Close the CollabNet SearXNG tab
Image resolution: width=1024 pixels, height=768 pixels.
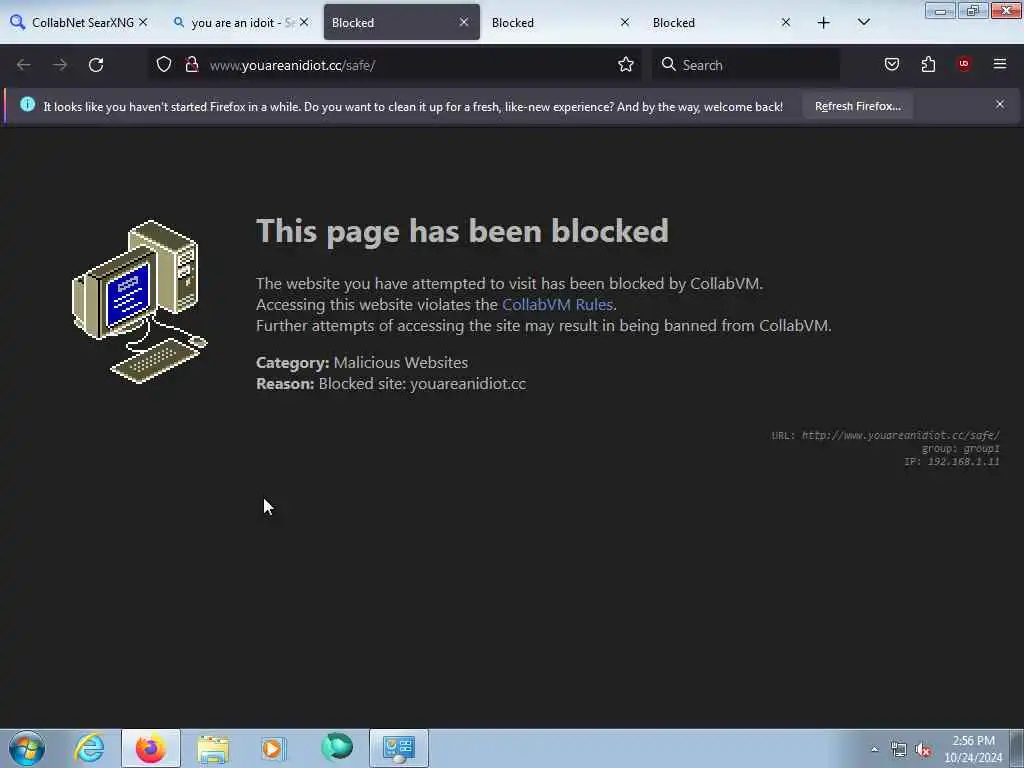(143, 22)
